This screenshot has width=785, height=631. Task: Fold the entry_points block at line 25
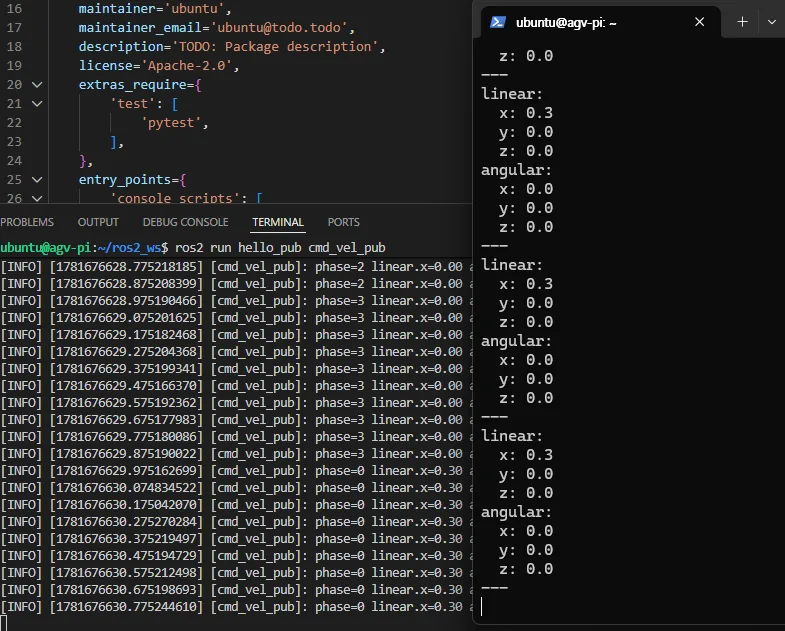37,180
